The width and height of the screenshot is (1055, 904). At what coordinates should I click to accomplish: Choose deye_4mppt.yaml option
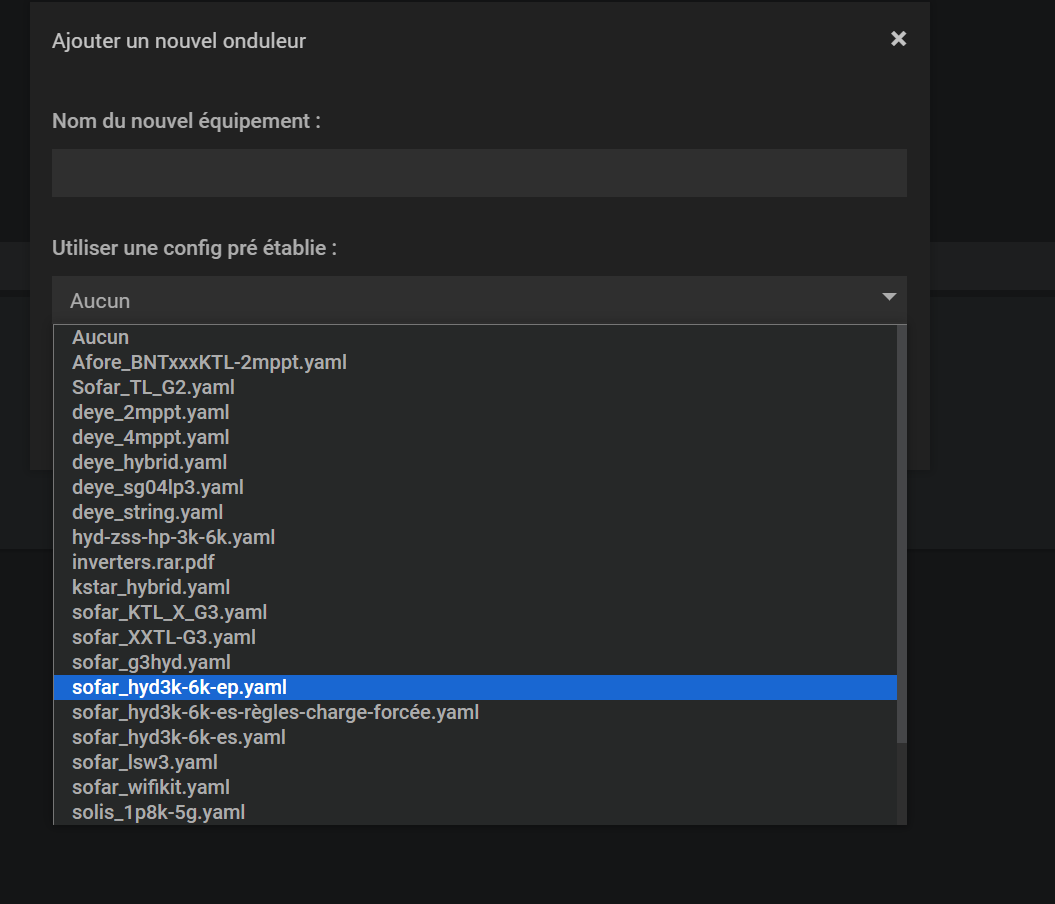click(150, 438)
